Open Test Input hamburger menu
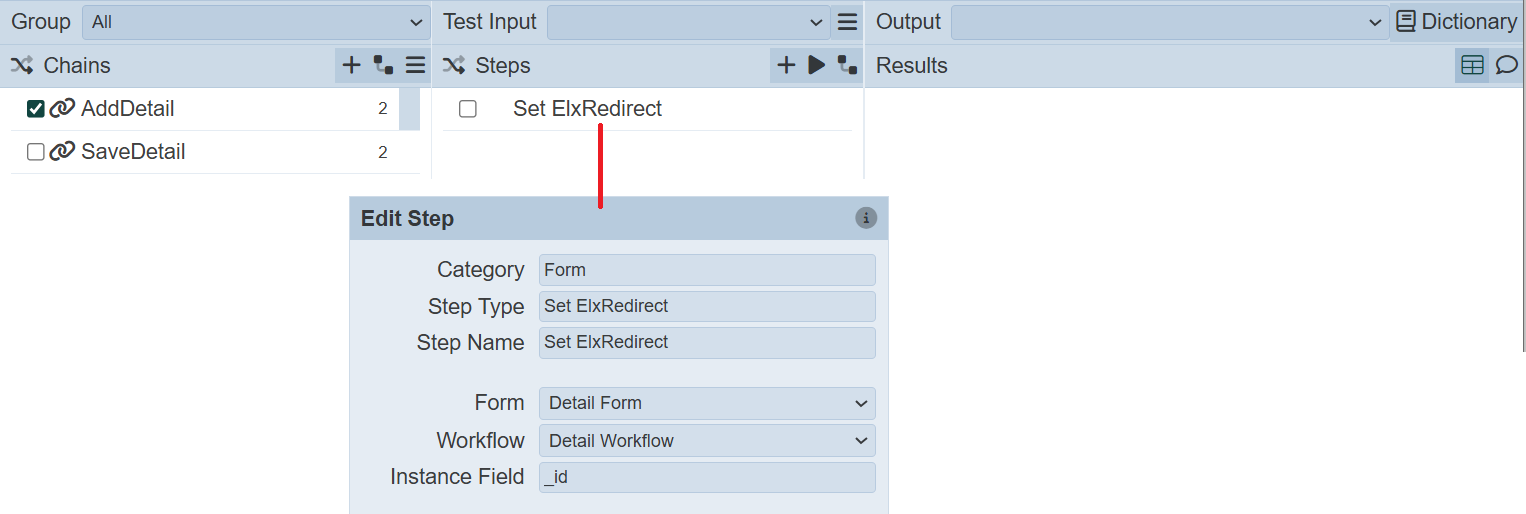The width and height of the screenshot is (1526, 514). tap(847, 22)
